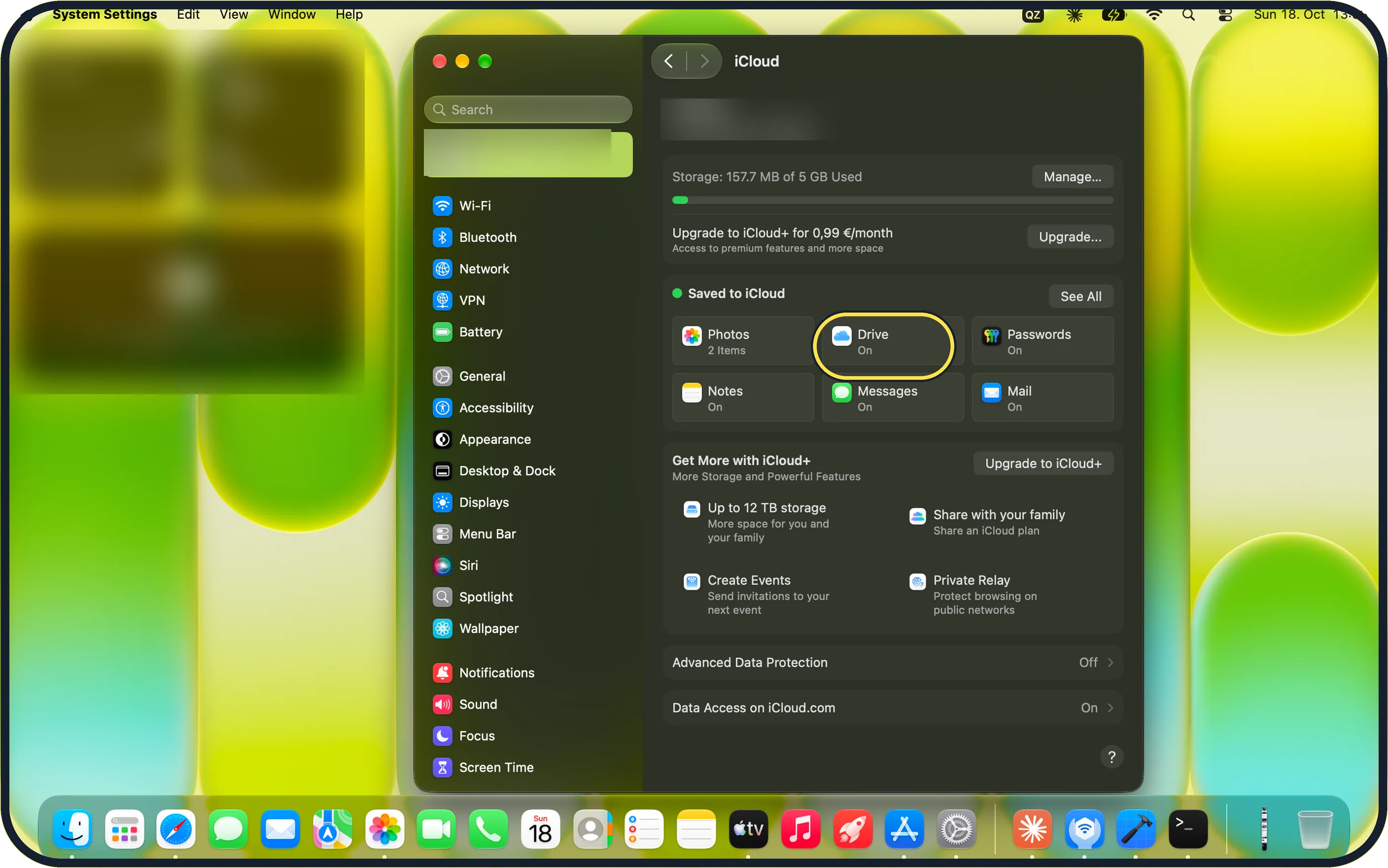
Task: Click the sidebar Search field
Action: tap(528, 110)
